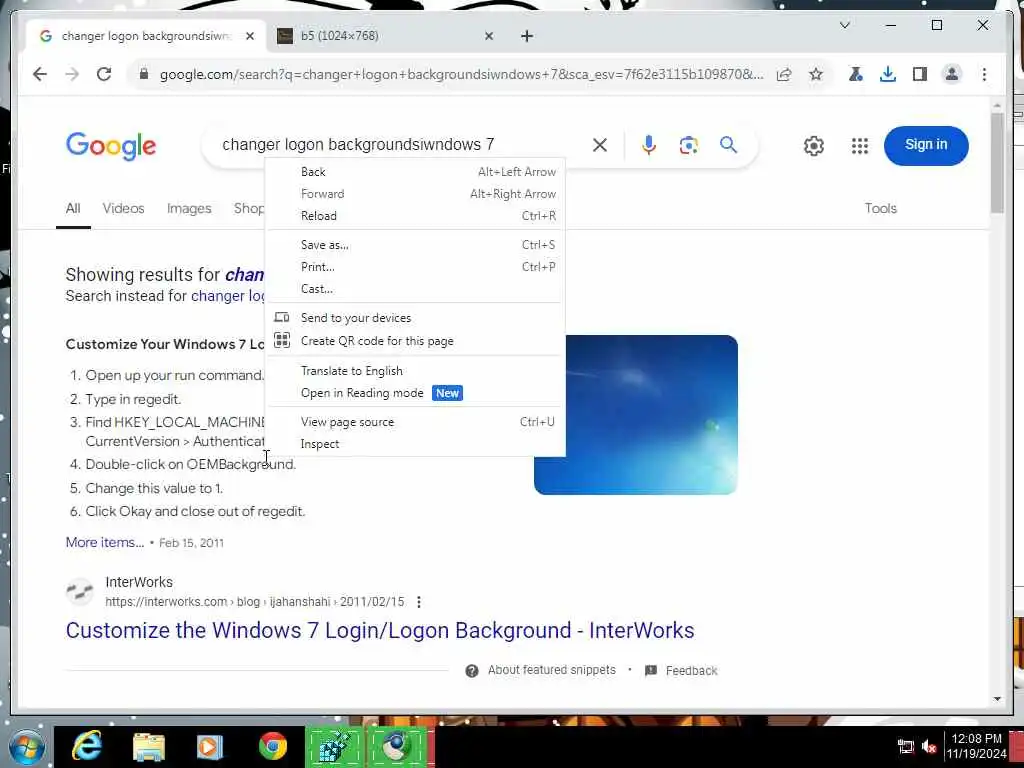Open the Google apps grid

[x=860, y=146]
